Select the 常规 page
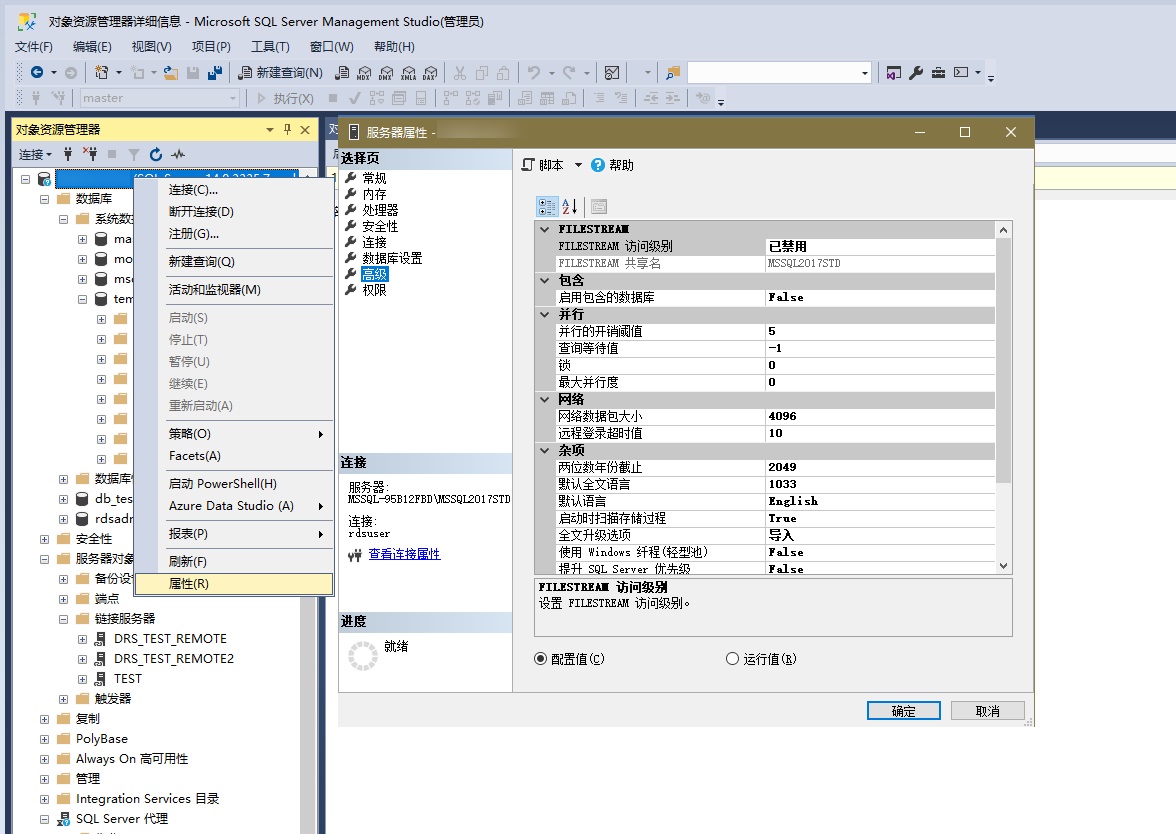The height and width of the screenshot is (834, 1176). [x=374, y=178]
